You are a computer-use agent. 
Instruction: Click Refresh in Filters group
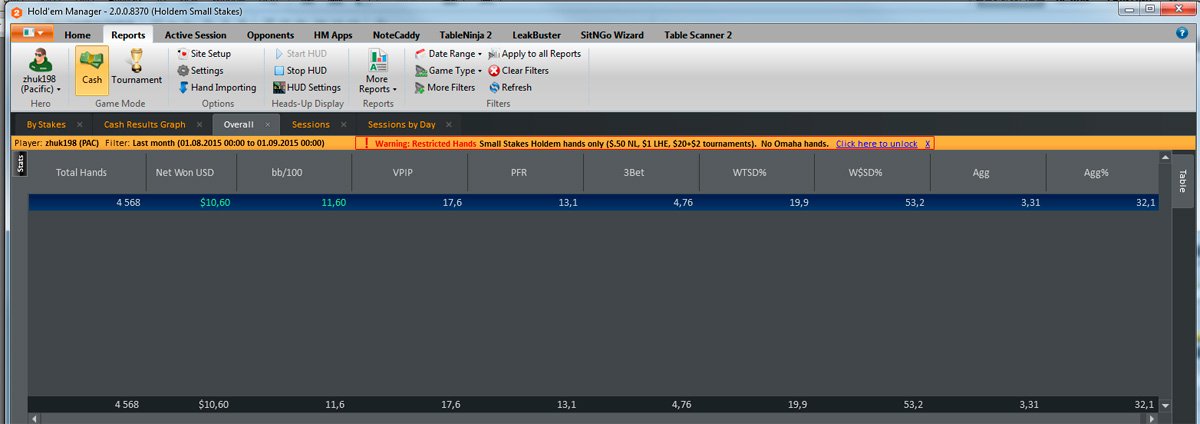(x=510, y=88)
